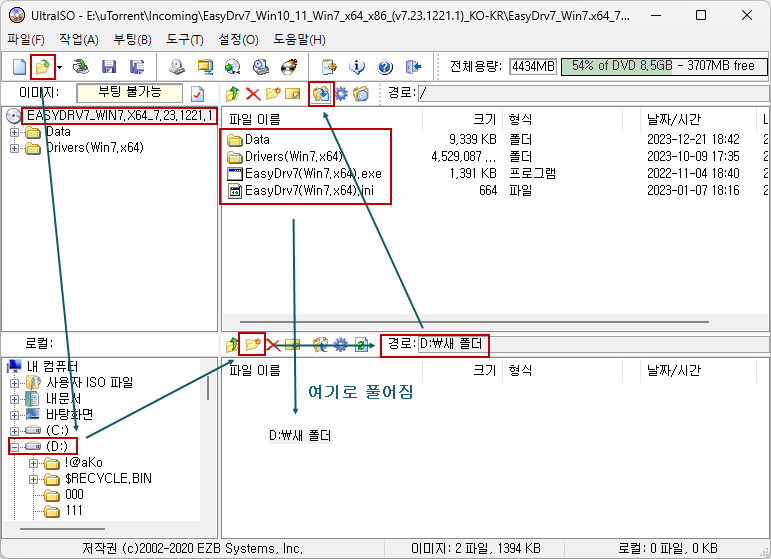
Task: Open the 부팅(B) menu
Action: coord(132,39)
